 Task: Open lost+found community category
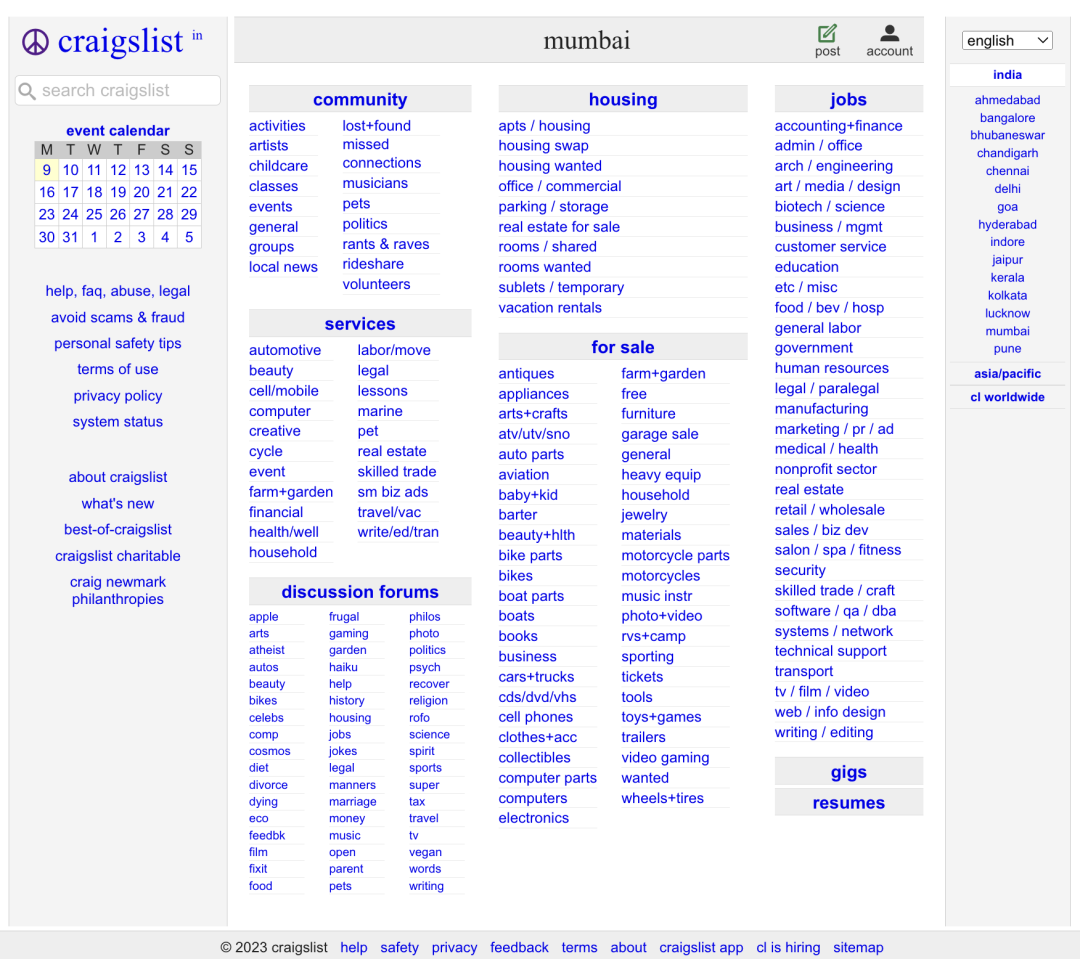pyautogui.click(x=376, y=126)
